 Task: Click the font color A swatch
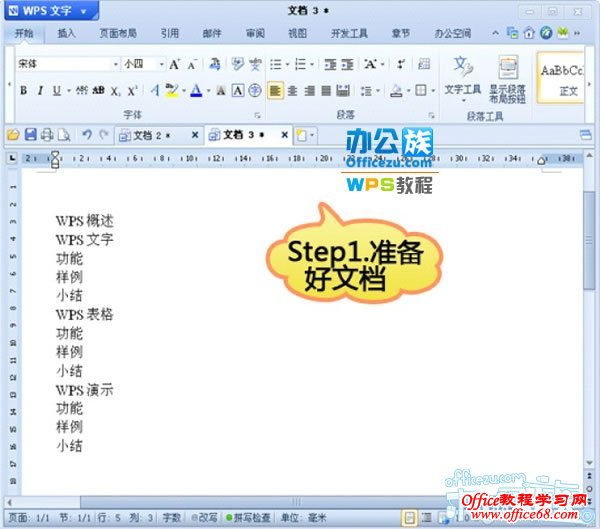(196, 91)
